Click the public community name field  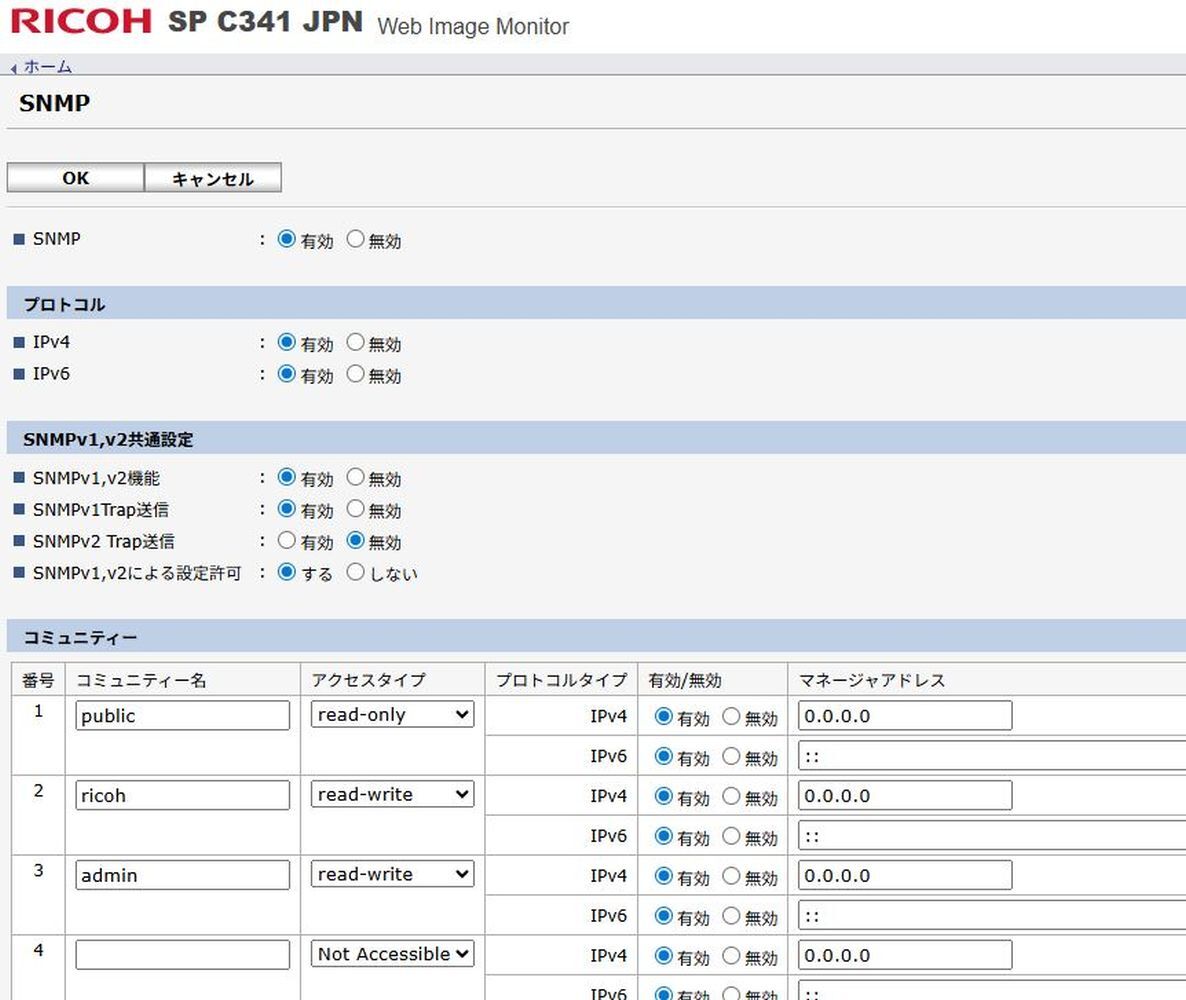pyautogui.click(x=182, y=716)
